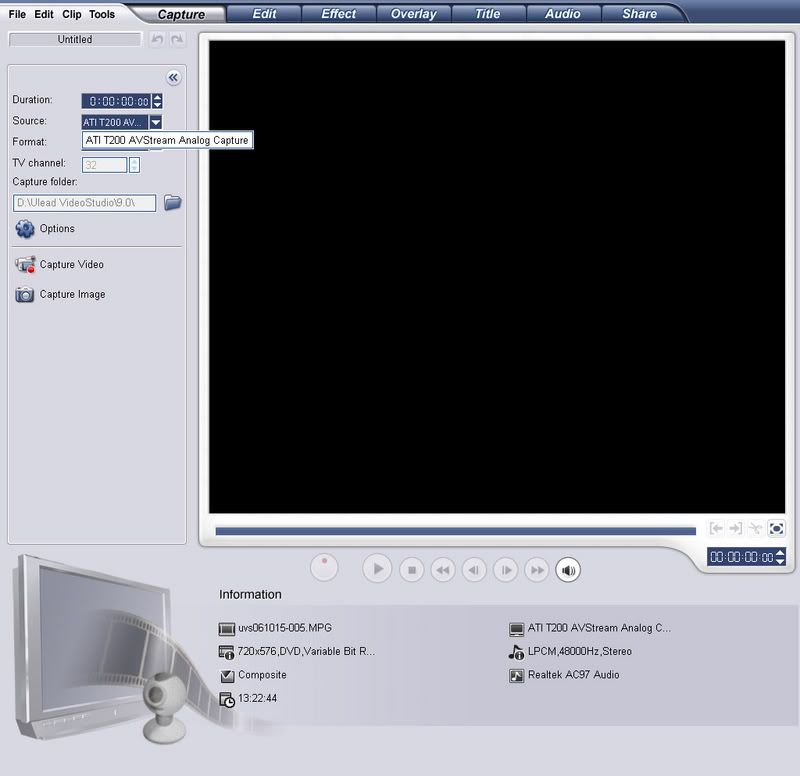
Task: Click the TV channel number field
Action: click(104, 165)
